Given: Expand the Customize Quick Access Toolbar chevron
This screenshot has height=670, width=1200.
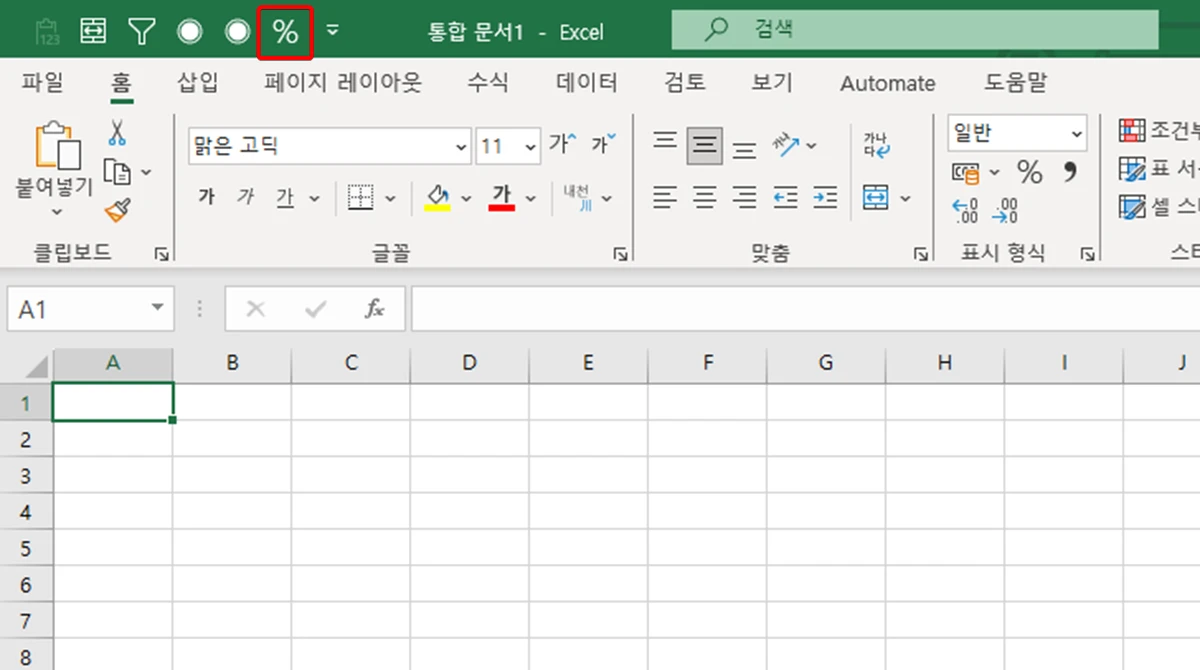Looking at the screenshot, I should tap(331, 31).
